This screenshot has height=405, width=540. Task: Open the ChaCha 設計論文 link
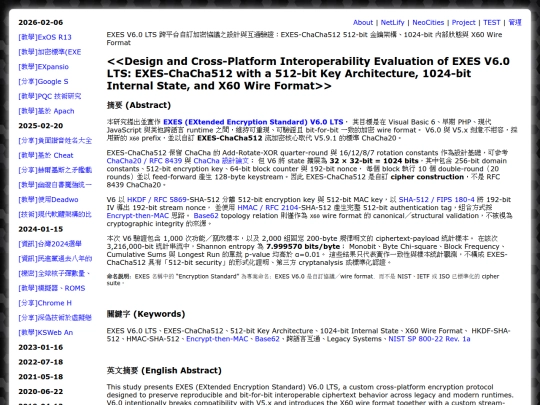(221, 161)
